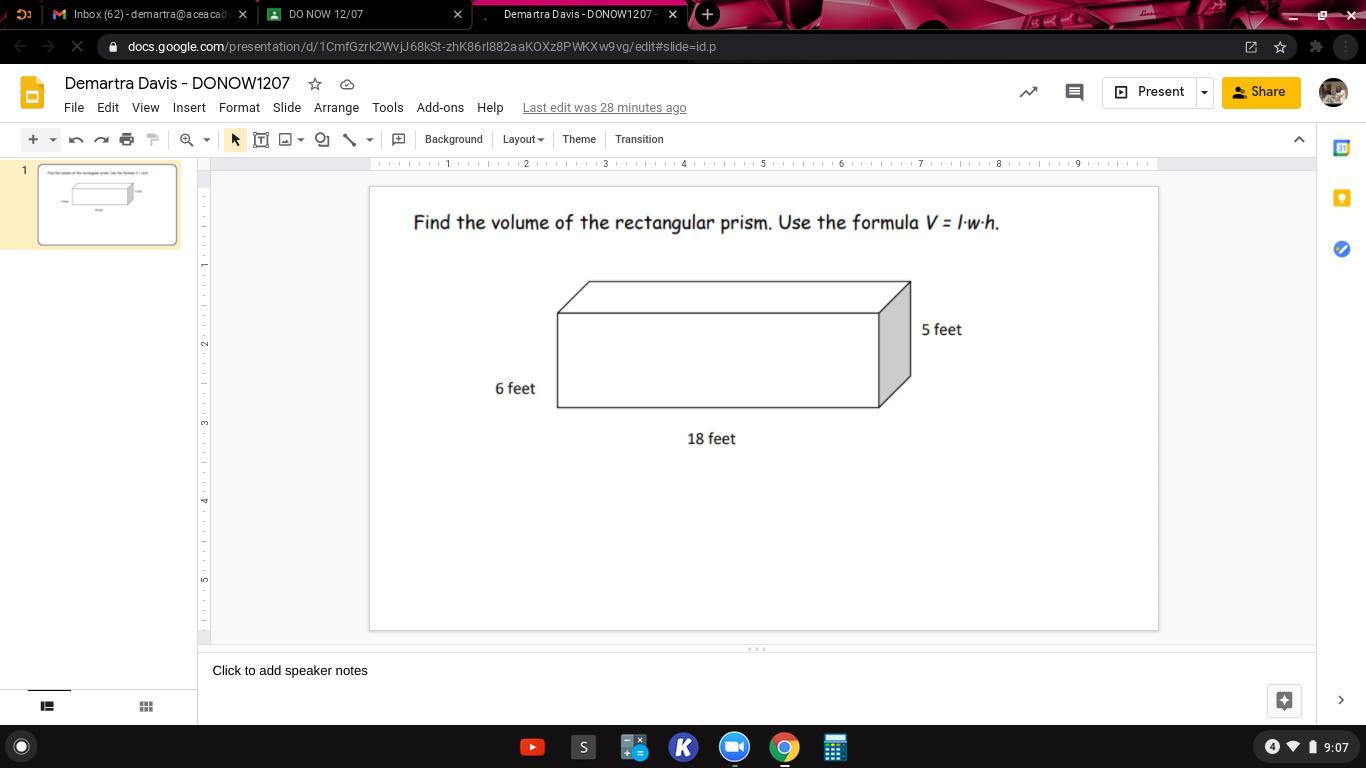
Task: Open the new slide layout dropdown arrow
Action: coord(53,140)
